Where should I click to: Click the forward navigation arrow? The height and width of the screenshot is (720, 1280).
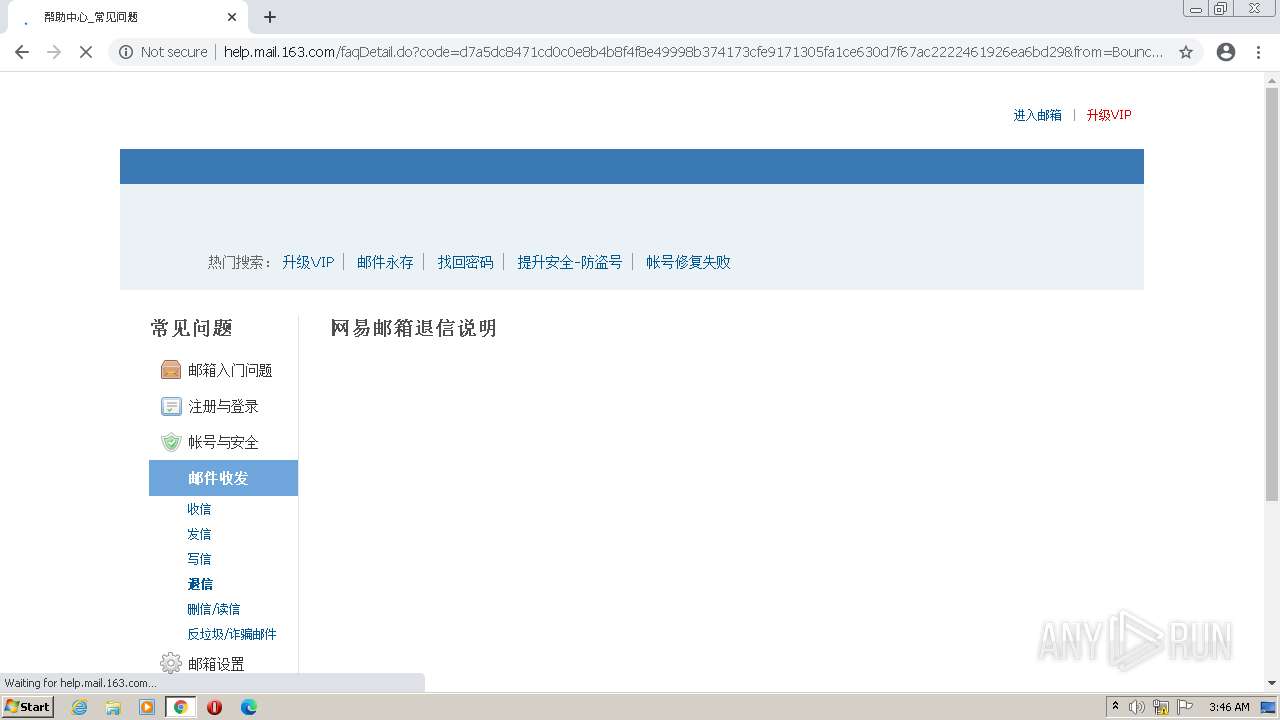[54, 52]
